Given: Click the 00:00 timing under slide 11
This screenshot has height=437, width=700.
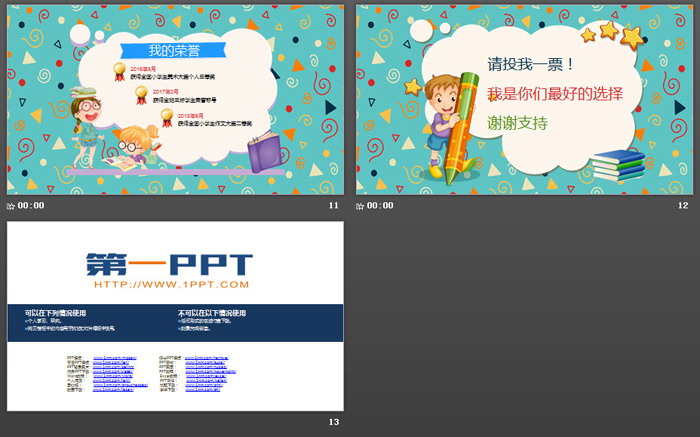Looking at the screenshot, I should [31, 206].
